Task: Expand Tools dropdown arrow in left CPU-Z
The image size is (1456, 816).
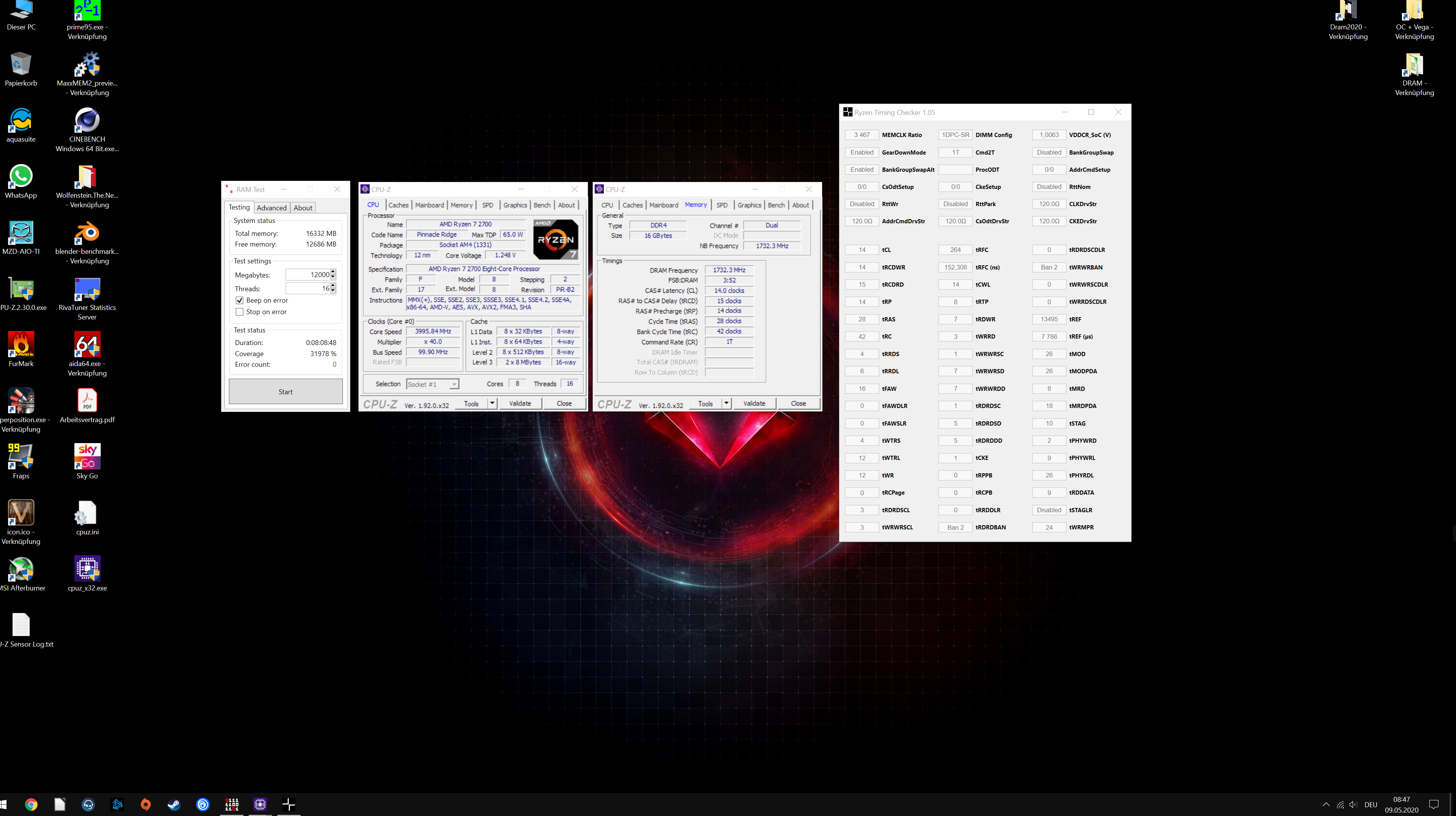Action: pos(492,403)
